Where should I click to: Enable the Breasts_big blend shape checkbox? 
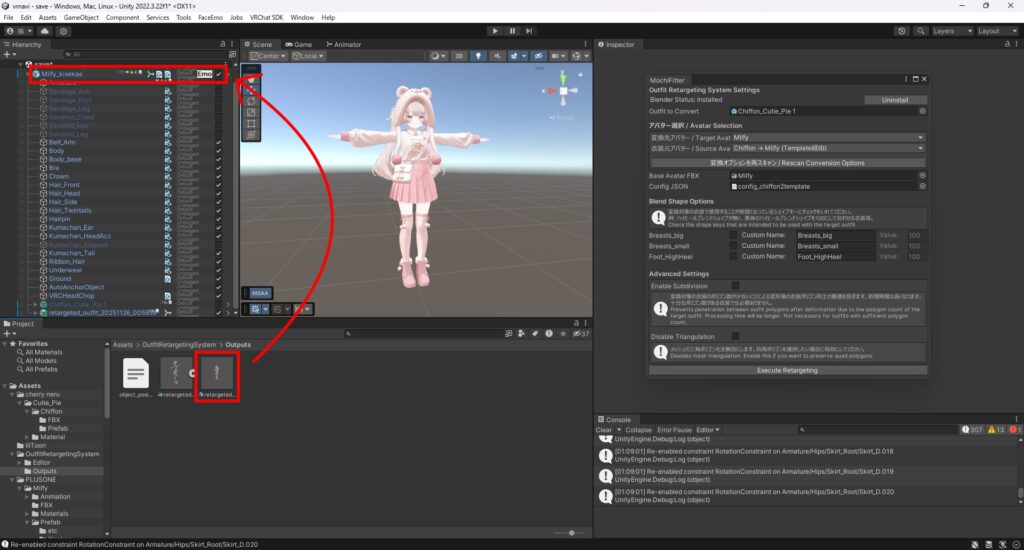[733, 235]
